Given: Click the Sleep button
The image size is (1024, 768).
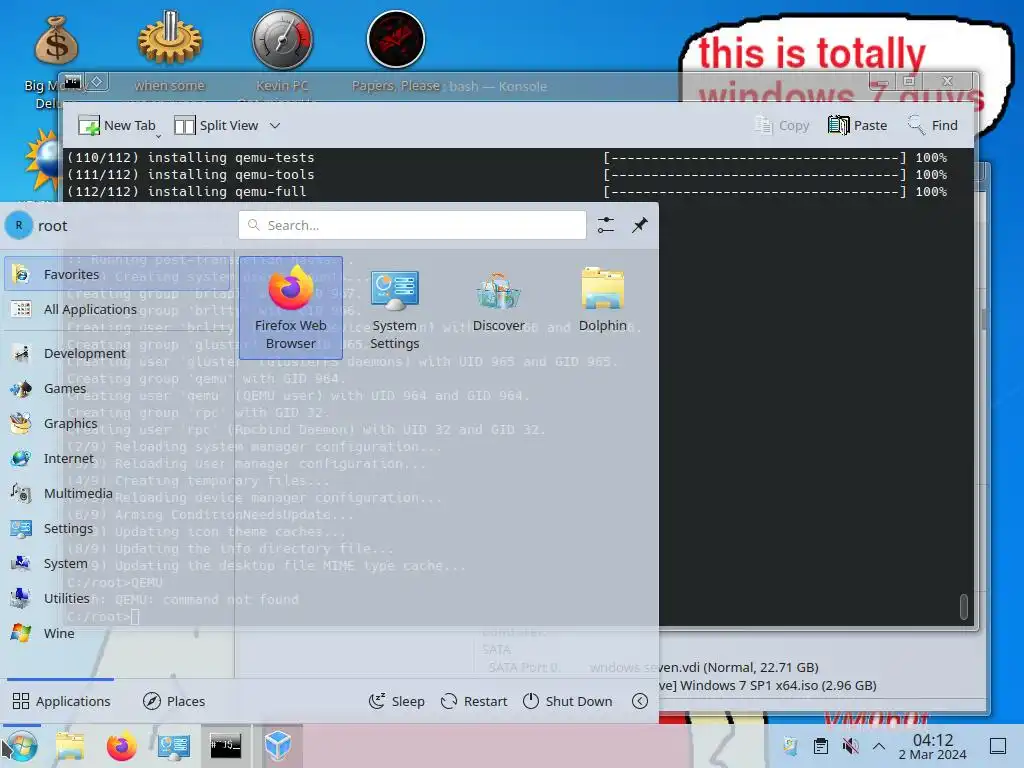Looking at the screenshot, I should pos(396,701).
